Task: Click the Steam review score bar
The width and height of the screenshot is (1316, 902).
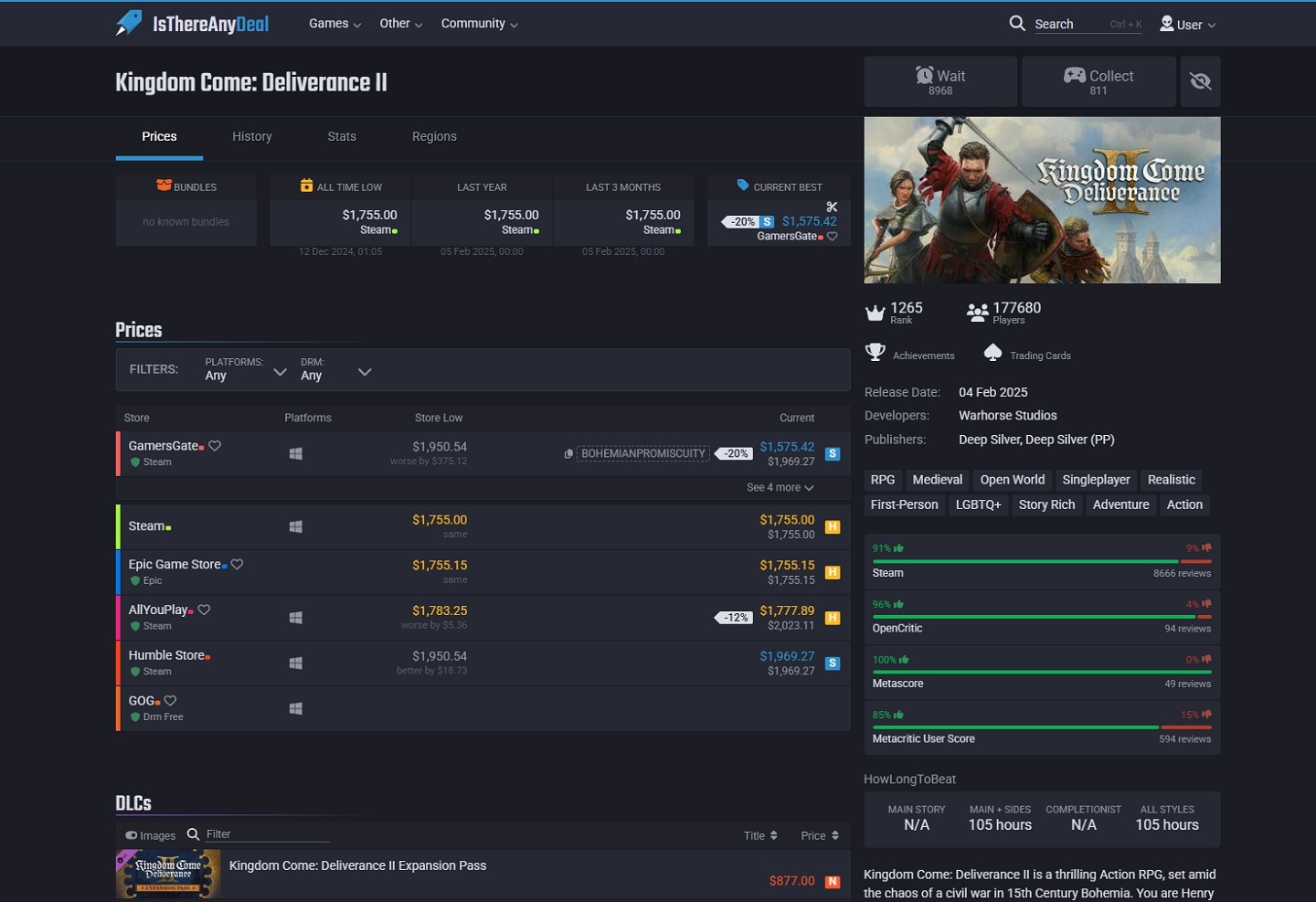Action: click(x=1042, y=561)
